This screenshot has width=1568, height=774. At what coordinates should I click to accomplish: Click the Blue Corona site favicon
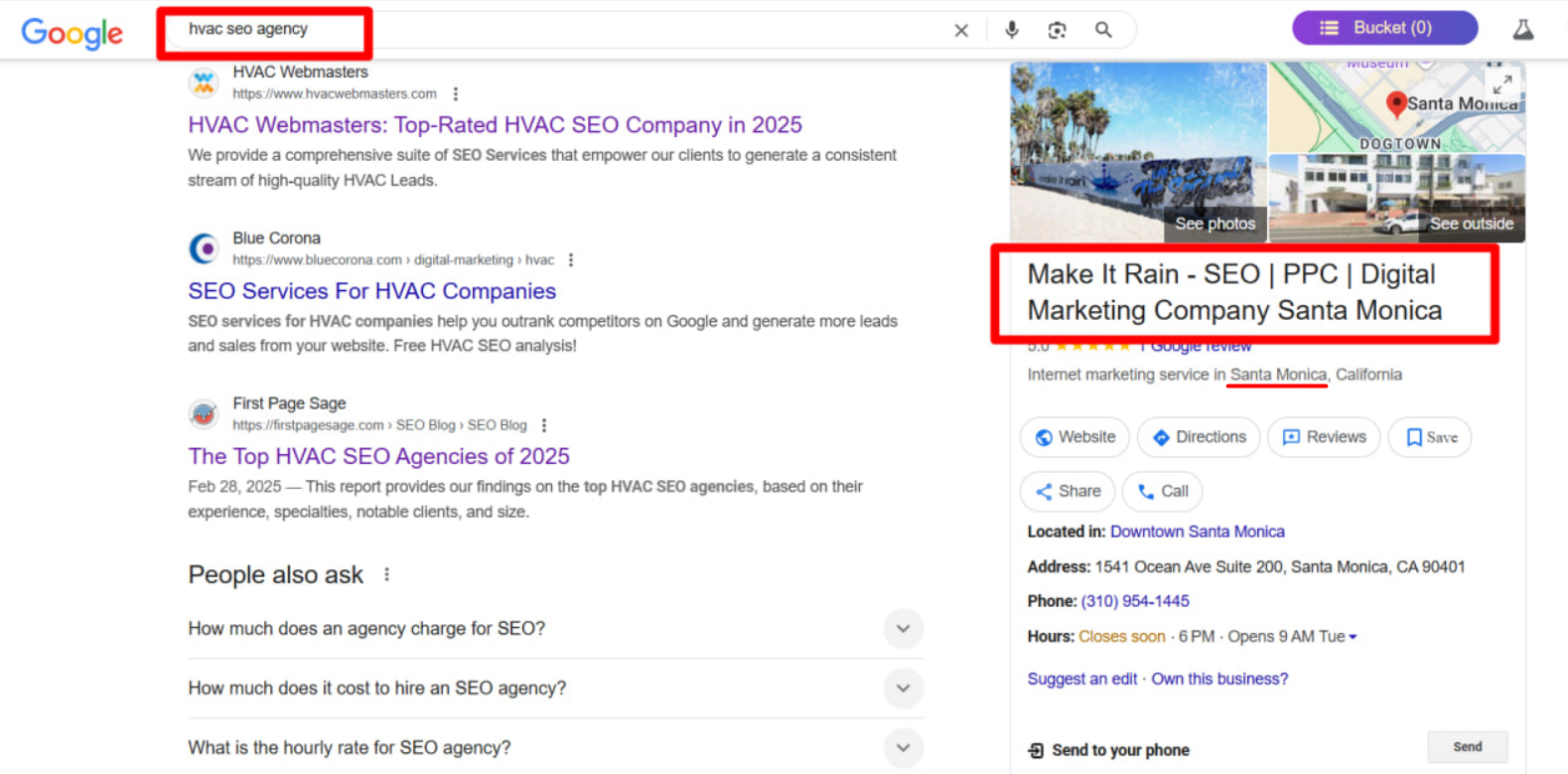[x=204, y=248]
